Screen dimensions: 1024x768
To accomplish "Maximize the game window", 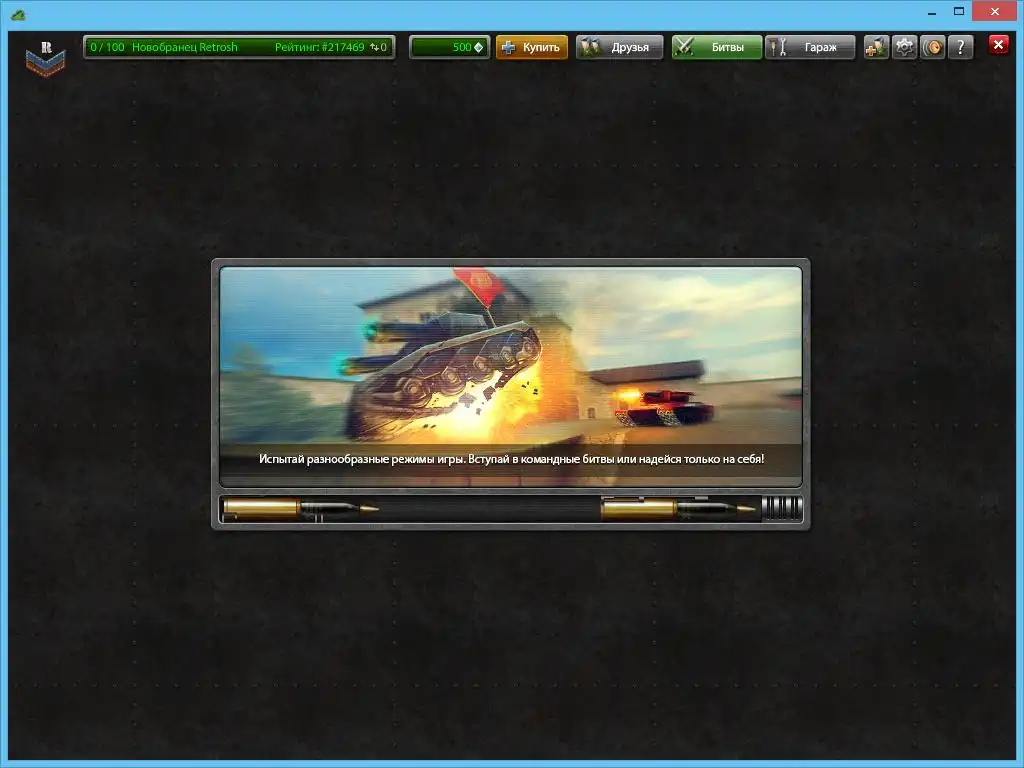I will pos(959,12).
